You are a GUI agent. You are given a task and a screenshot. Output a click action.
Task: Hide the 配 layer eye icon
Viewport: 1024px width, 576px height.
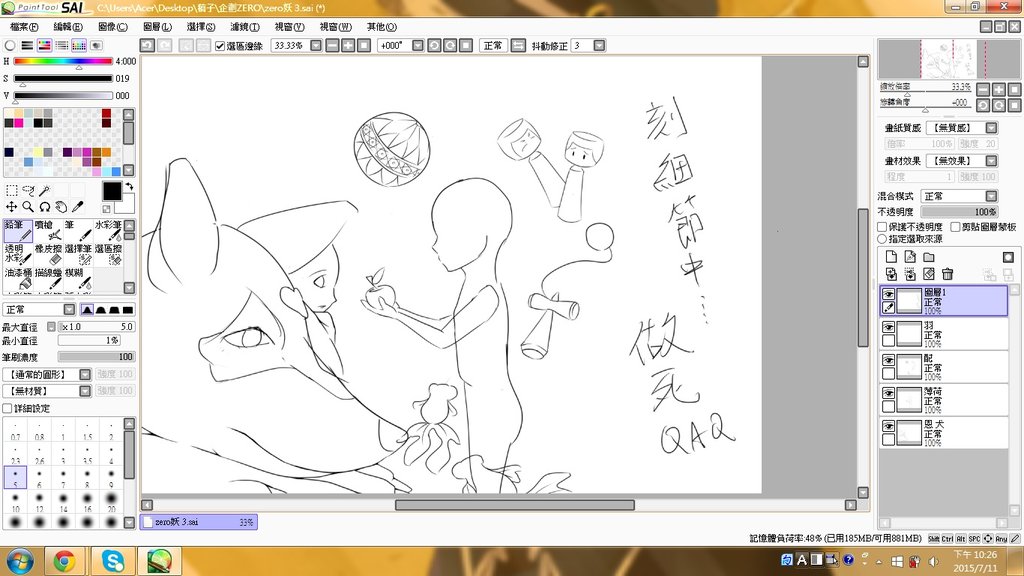(888, 360)
